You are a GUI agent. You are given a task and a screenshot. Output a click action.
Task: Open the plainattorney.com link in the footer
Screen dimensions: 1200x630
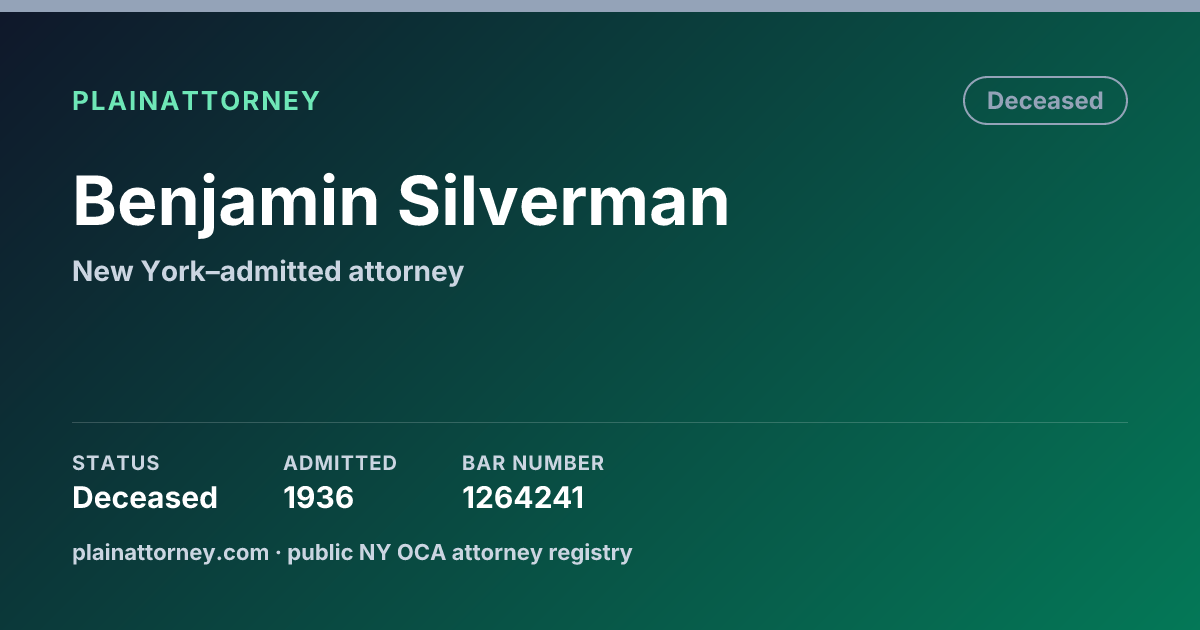coord(170,552)
